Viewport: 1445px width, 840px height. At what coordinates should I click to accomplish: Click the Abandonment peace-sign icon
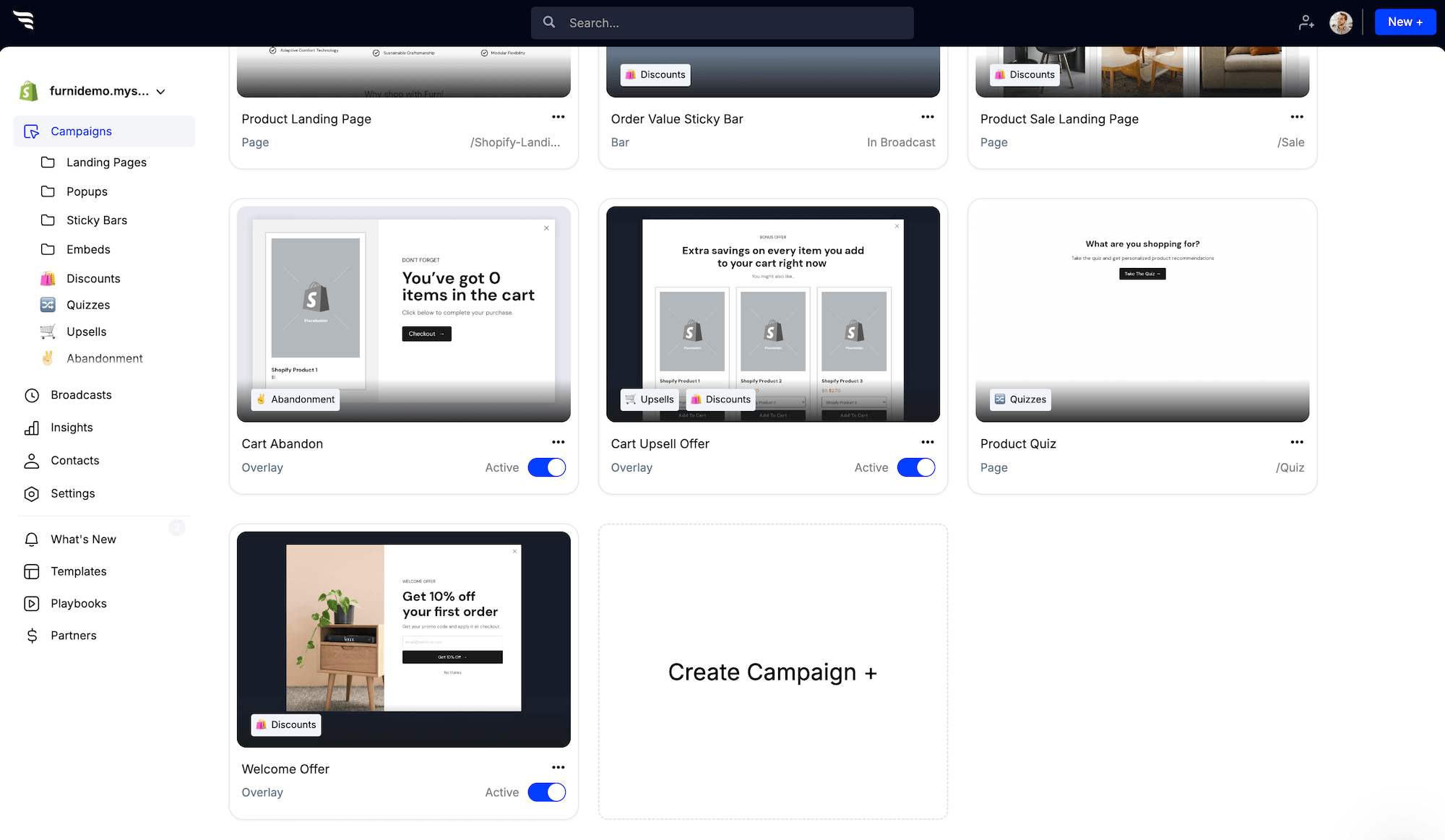(x=47, y=358)
